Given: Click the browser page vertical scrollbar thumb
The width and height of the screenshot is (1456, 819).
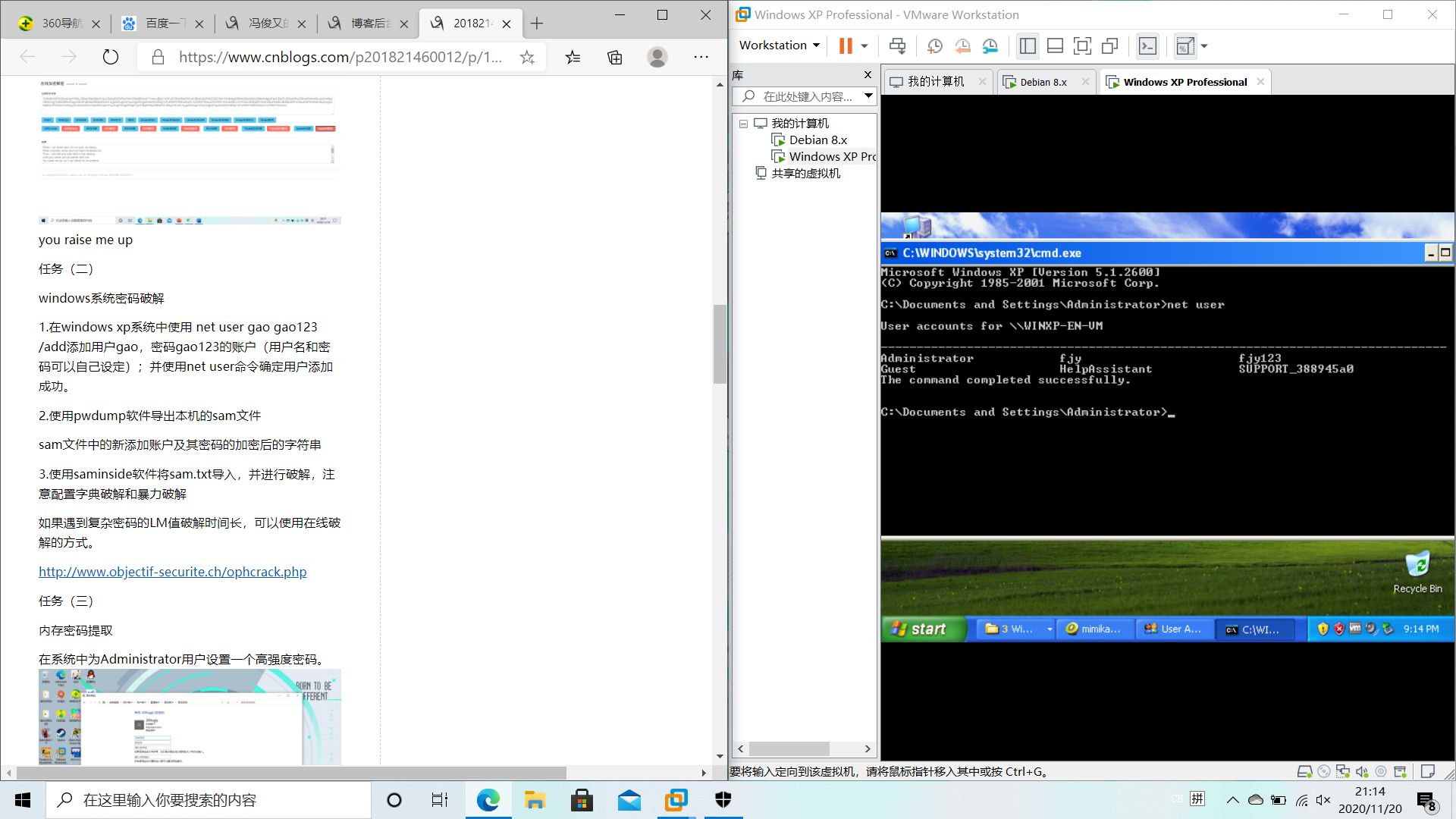Looking at the screenshot, I should pyautogui.click(x=719, y=344).
